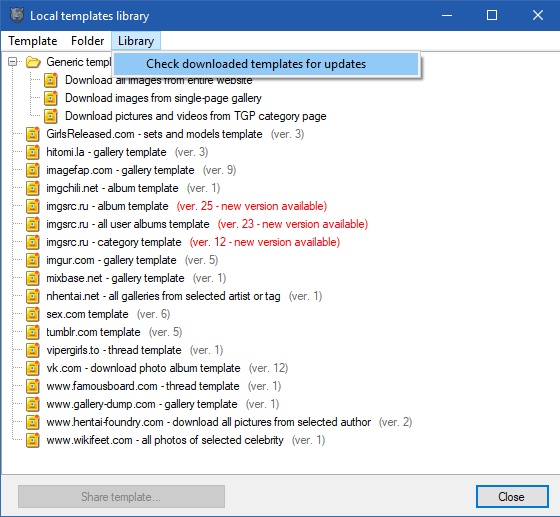Select imgsrc.ru - album template
Image resolution: width=560 pixels, height=517 pixels.
(107, 206)
